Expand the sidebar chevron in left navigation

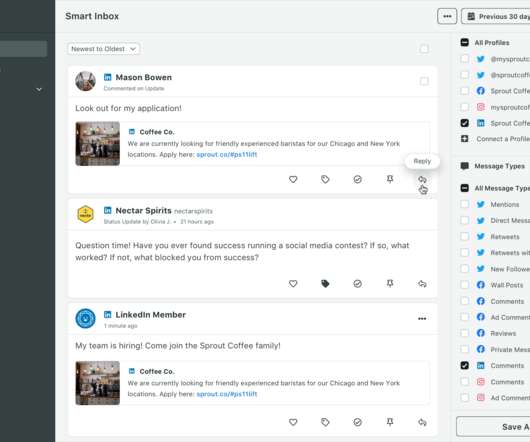tap(39, 90)
